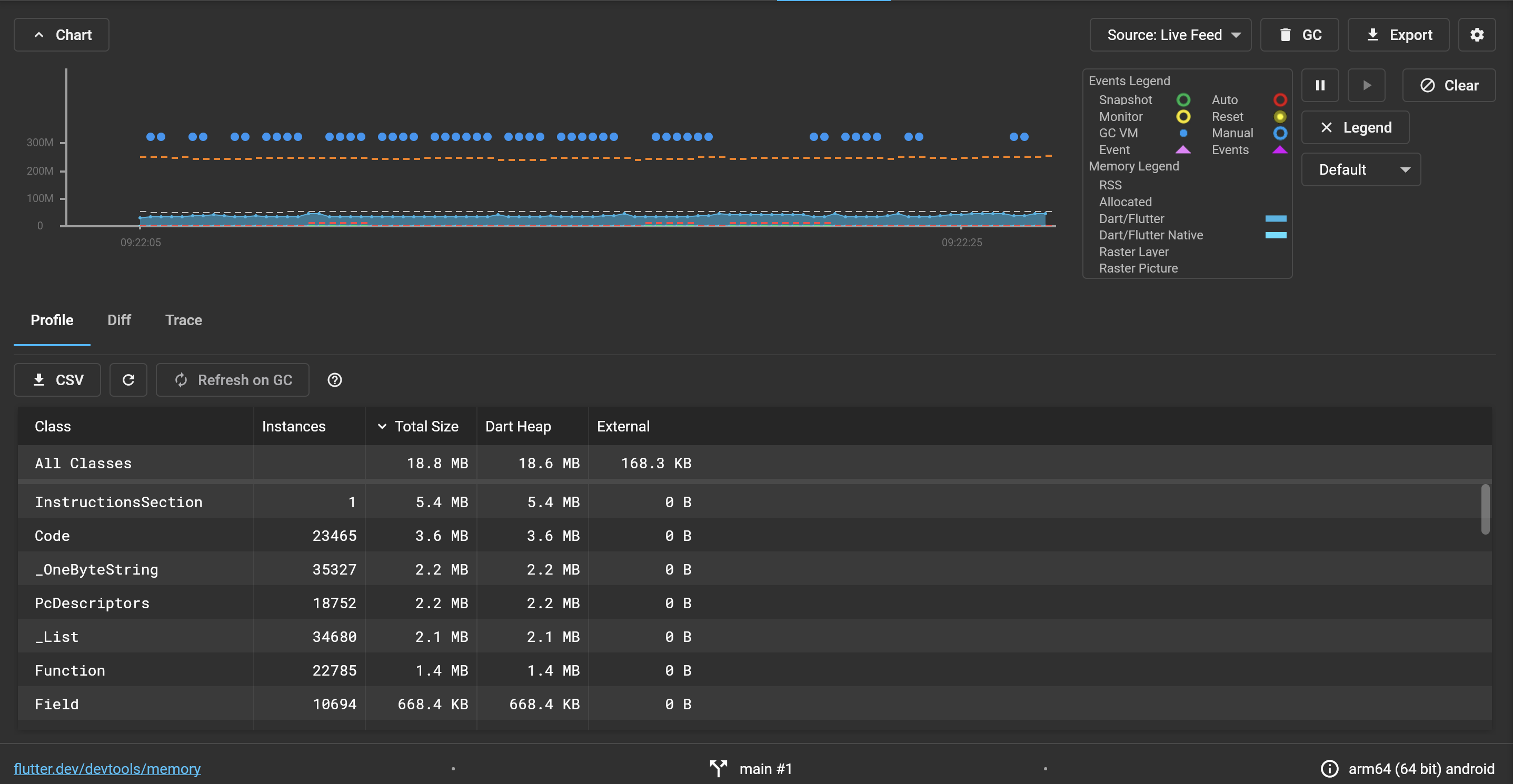Screen dimensions: 1513x784
Task: Click the Monitor yellow circle legend icon
Action: 1183,116
